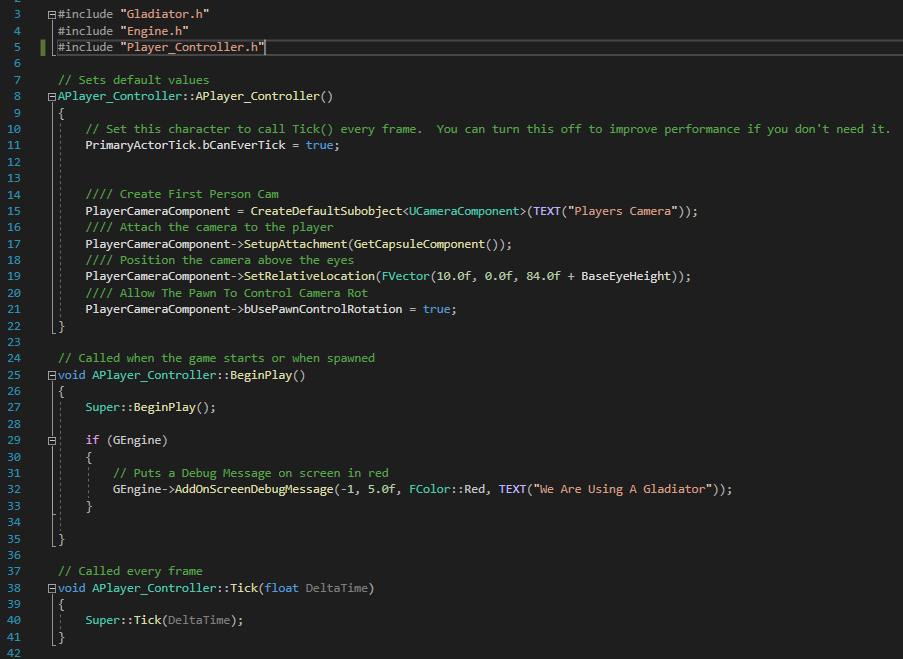Fold the Tick function definition
The height and width of the screenshot is (659, 903).
click(51, 589)
